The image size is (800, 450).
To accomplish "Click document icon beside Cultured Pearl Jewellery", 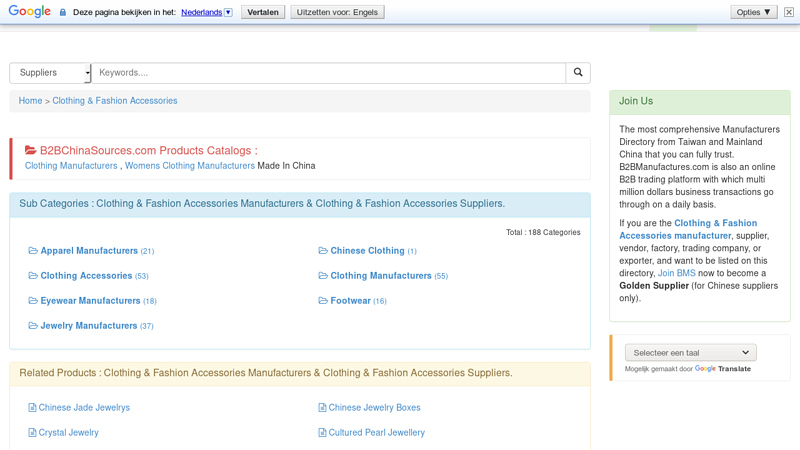I will pos(322,432).
